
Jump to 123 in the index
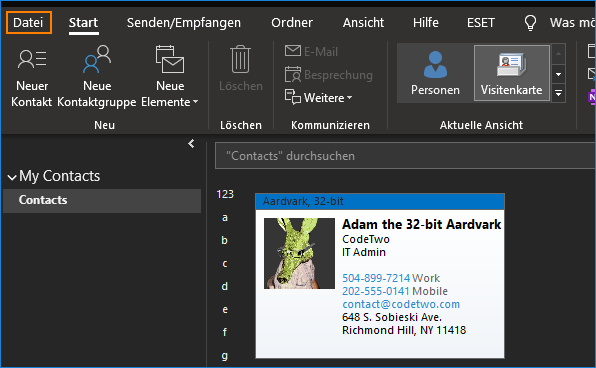[225, 194]
